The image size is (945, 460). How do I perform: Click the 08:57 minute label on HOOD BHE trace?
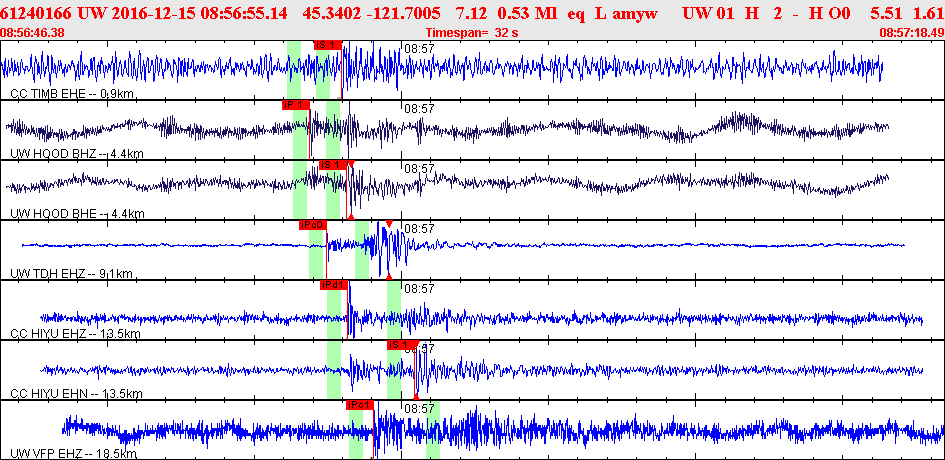[x=419, y=169]
